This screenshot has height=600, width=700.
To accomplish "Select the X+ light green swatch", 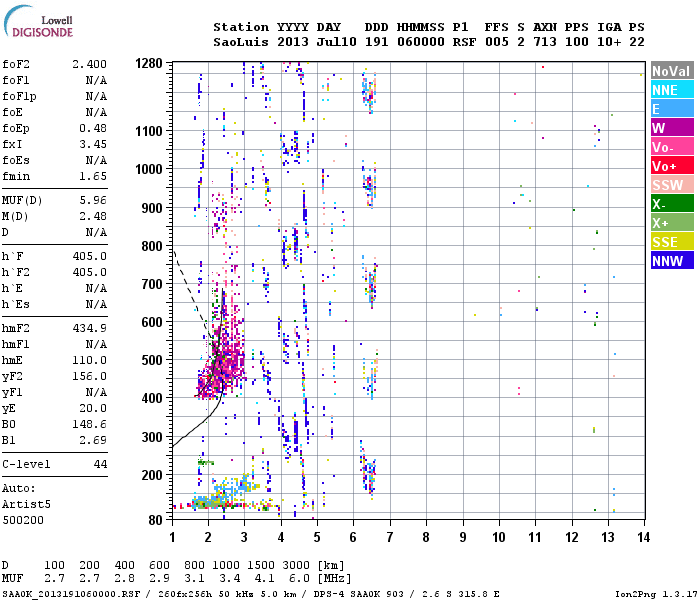I will [672, 222].
